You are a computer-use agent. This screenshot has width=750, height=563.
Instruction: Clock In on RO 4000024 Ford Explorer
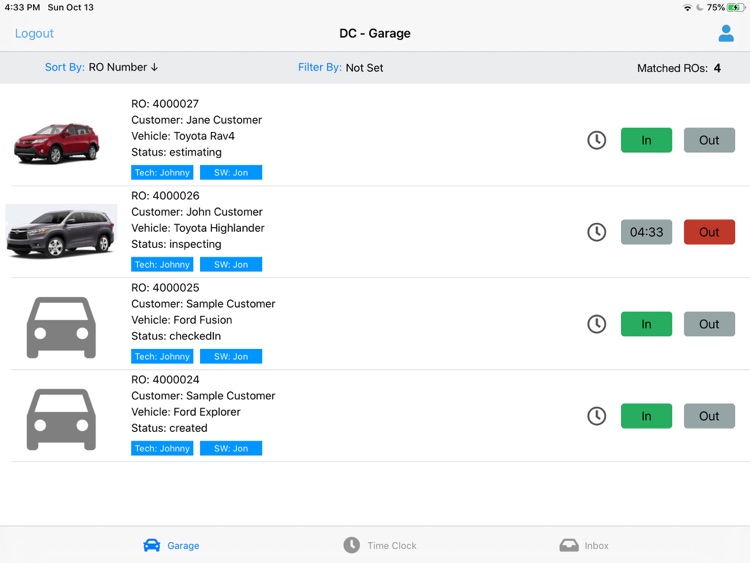click(x=646, y=416)
